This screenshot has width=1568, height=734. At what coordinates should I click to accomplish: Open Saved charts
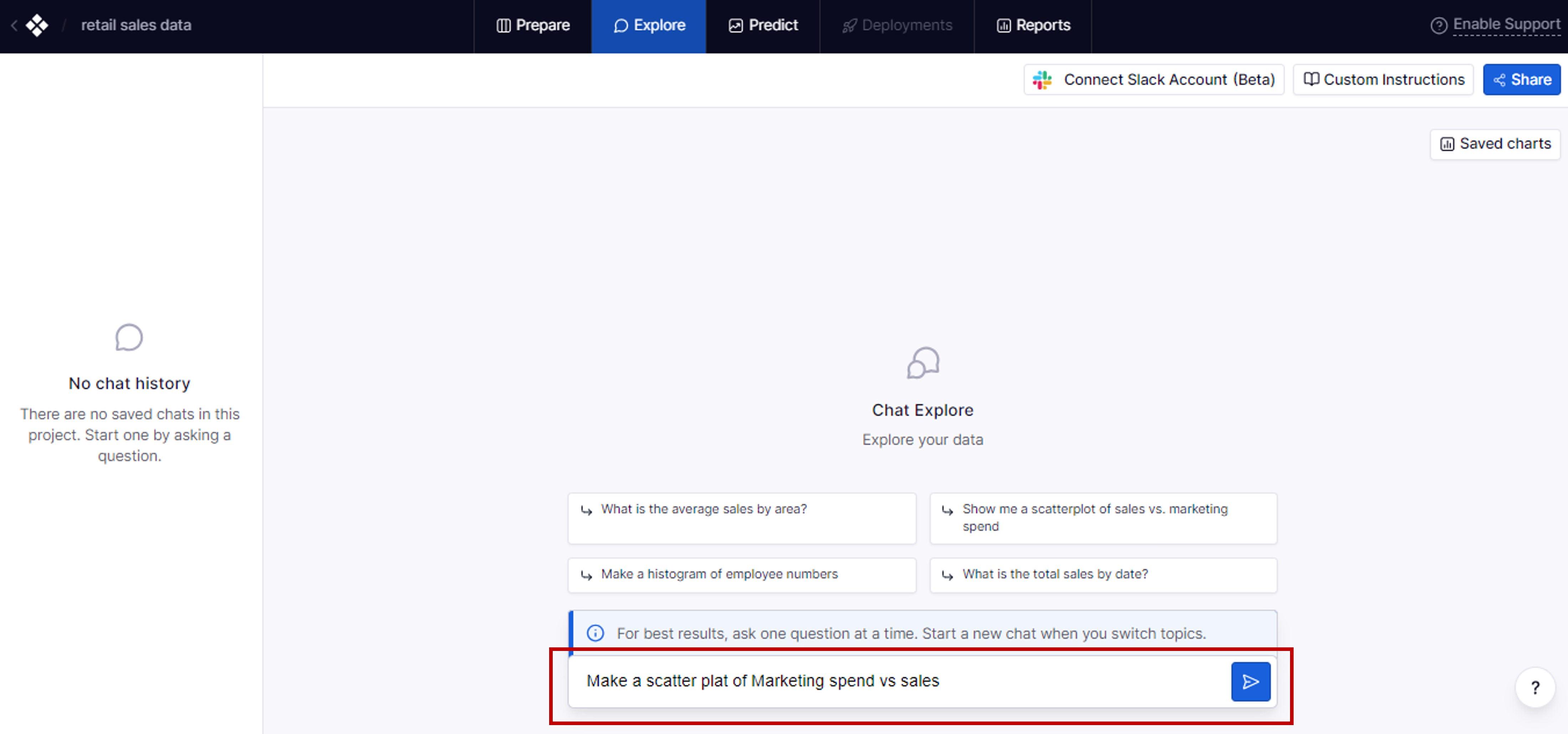coord(1495,144)
